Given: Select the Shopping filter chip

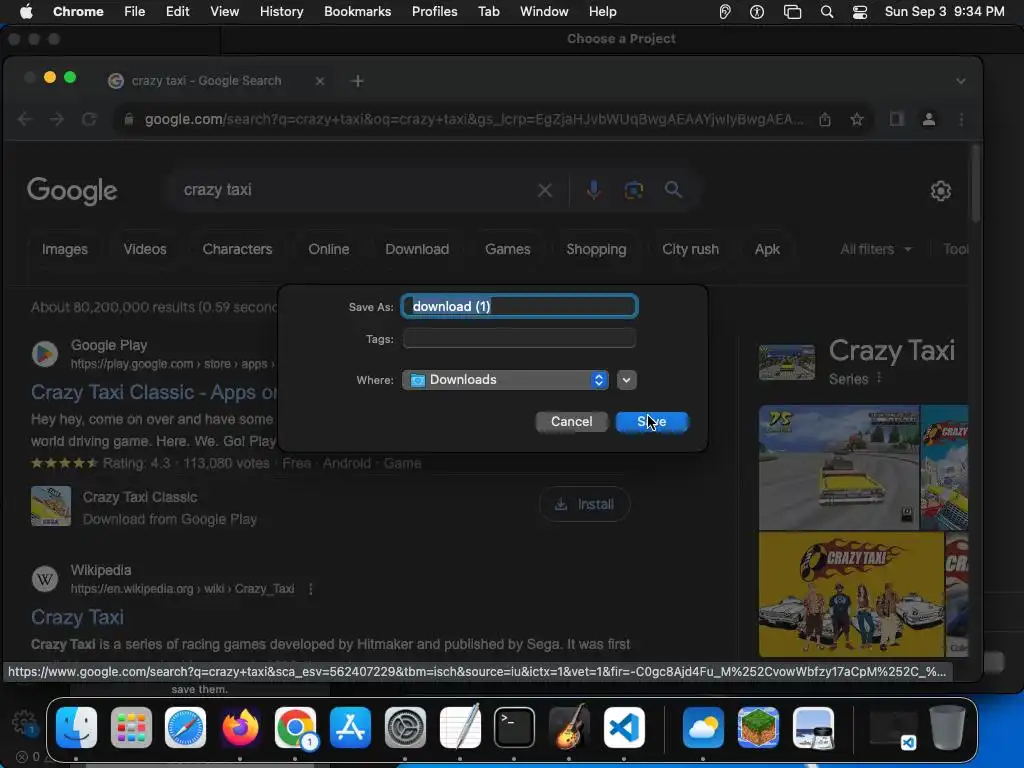Looking at the screenshot, I should pyautogui.click(x=596, y=249).
